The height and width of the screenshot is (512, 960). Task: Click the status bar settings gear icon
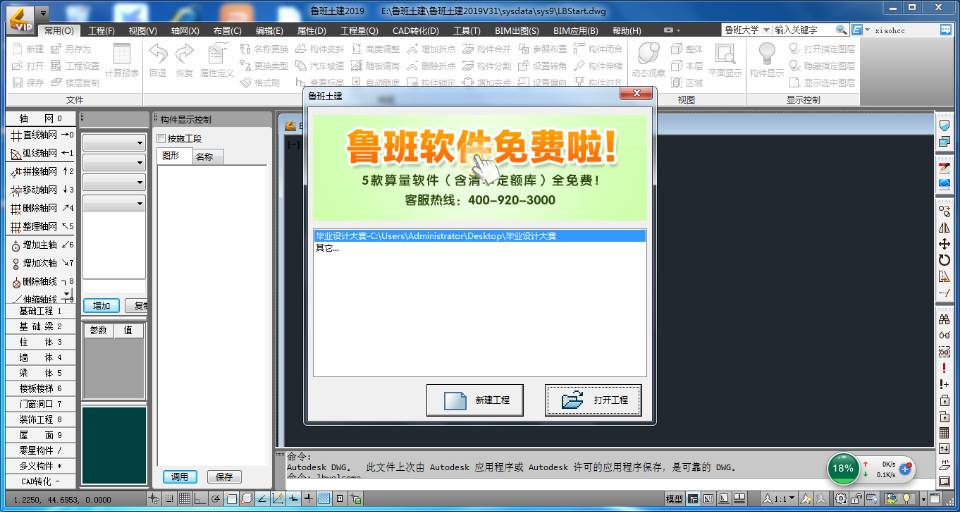point(841,499)
